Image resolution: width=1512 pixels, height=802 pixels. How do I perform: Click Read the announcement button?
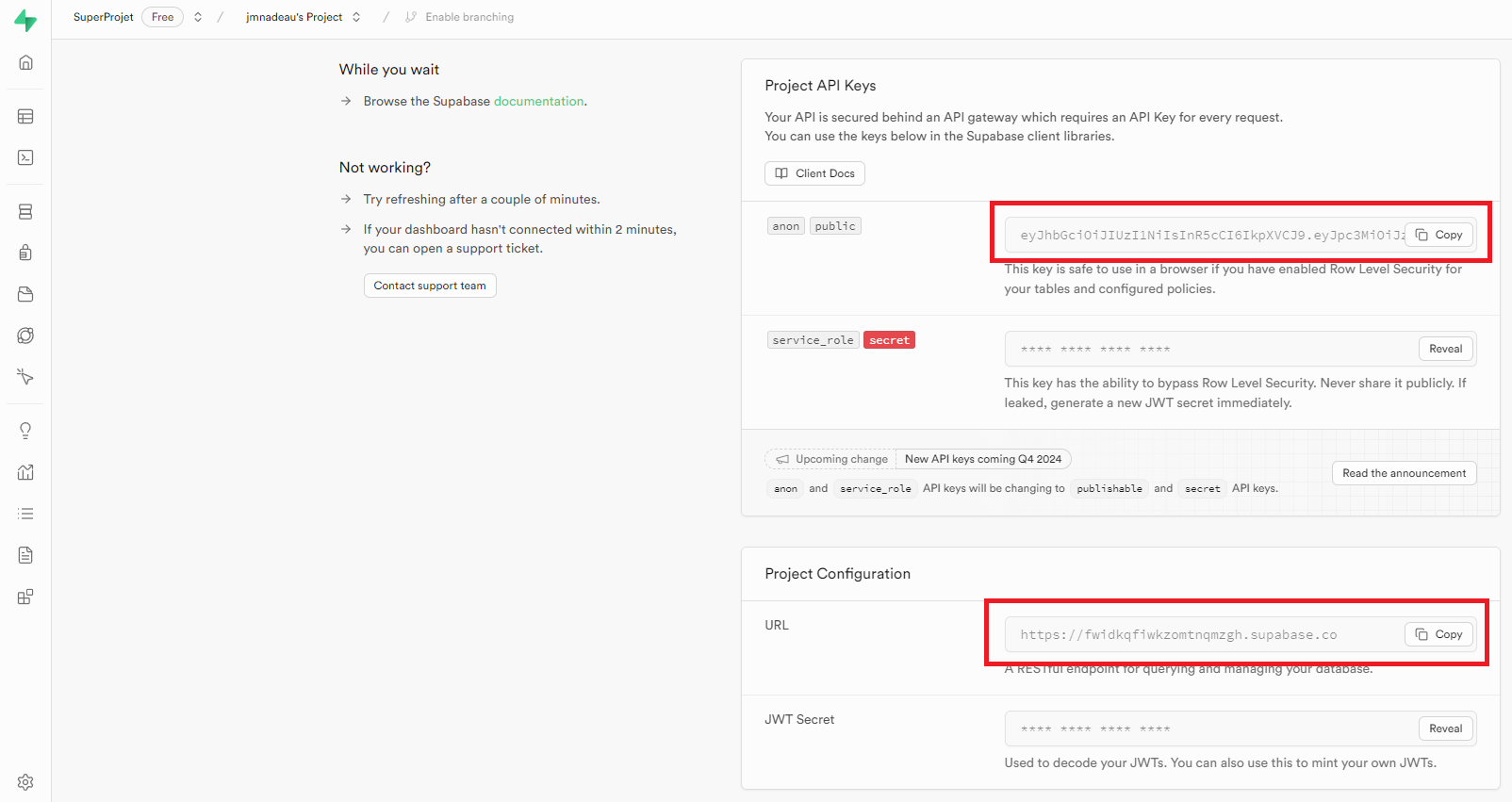coord(1405,473)
